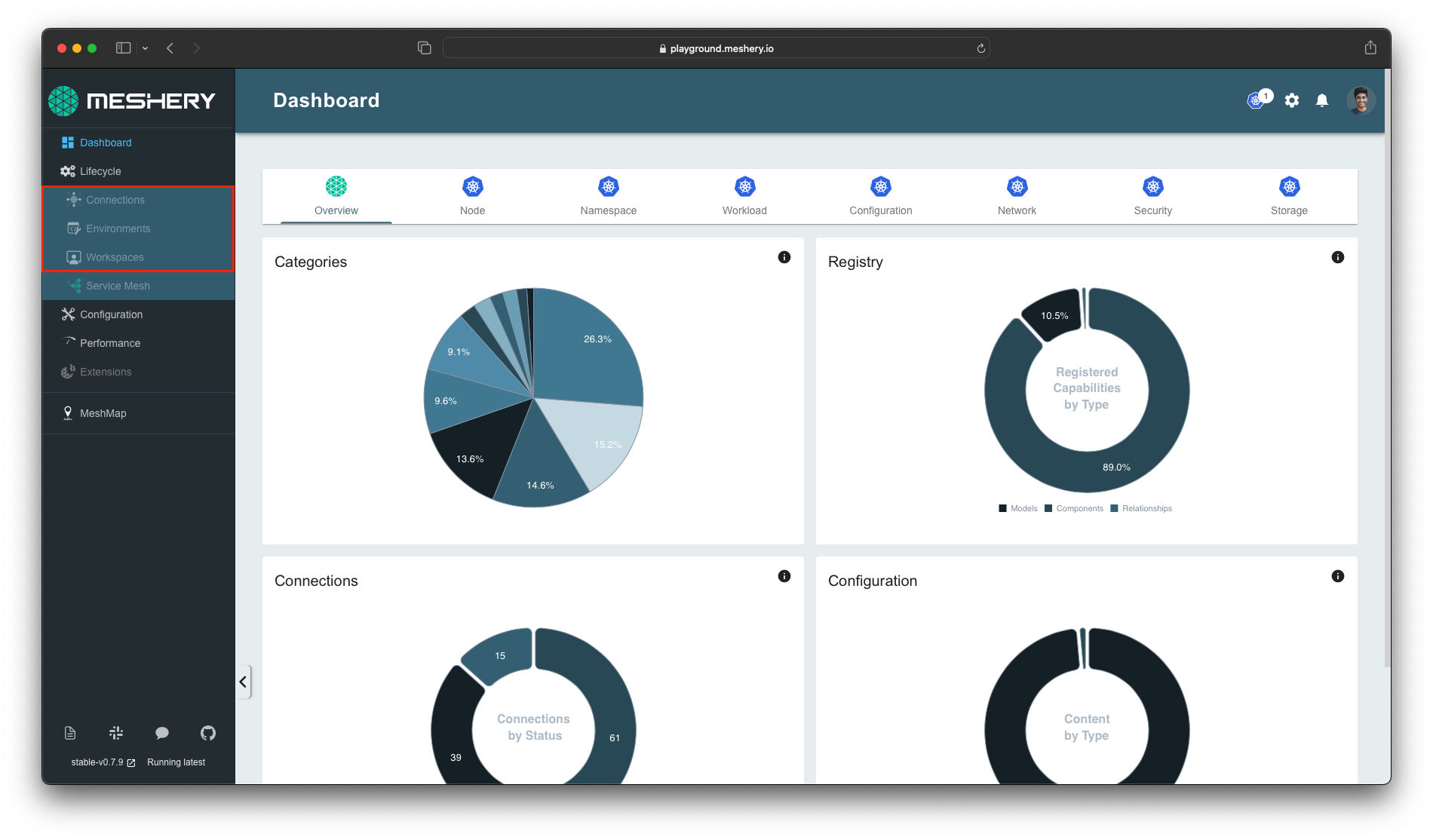The width and height of the screenshot is (1433, 840).
Task: Show info for the Categories chart
Action: 784,257
